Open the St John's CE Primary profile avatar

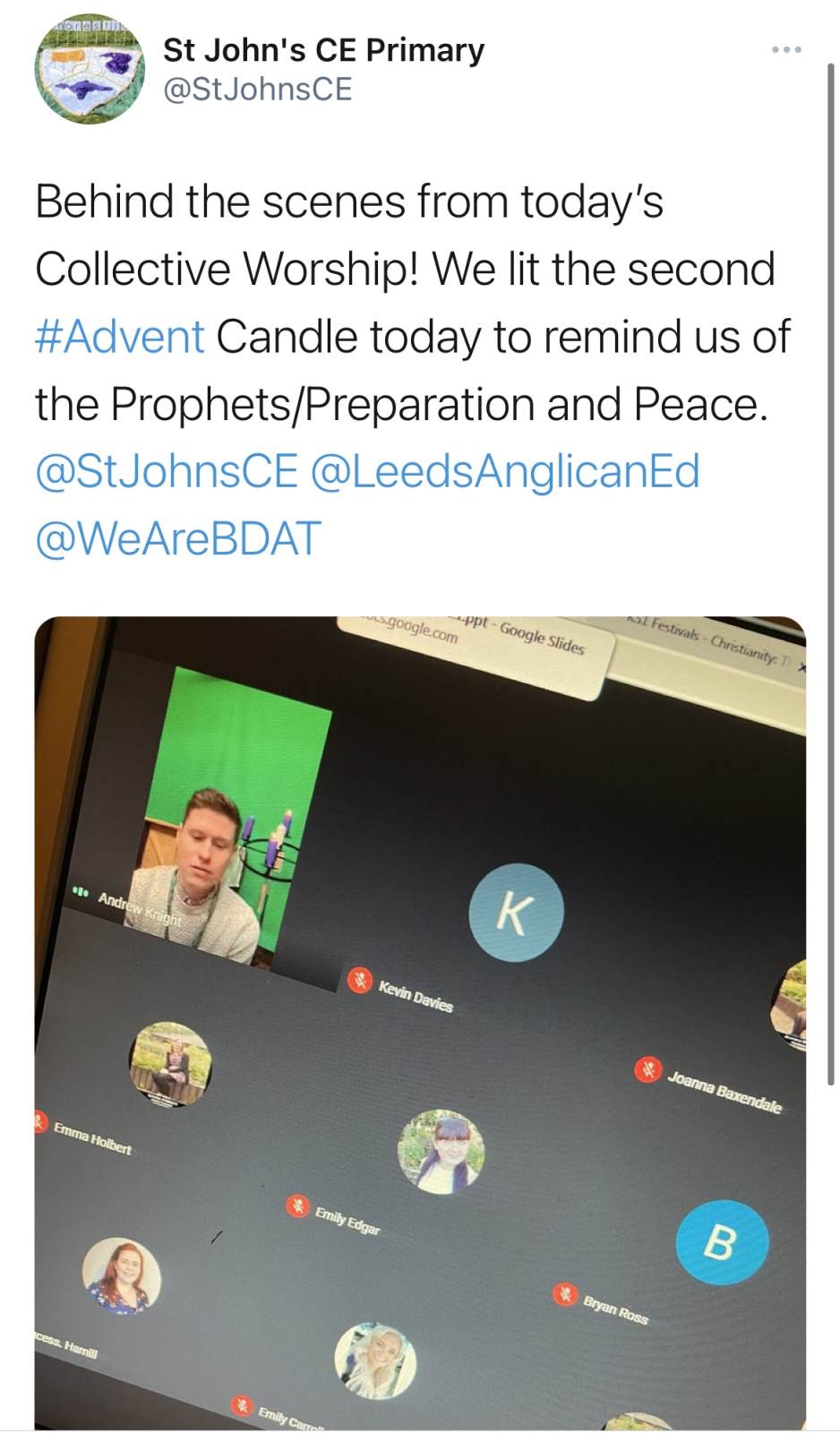click(x=90, y=68)
